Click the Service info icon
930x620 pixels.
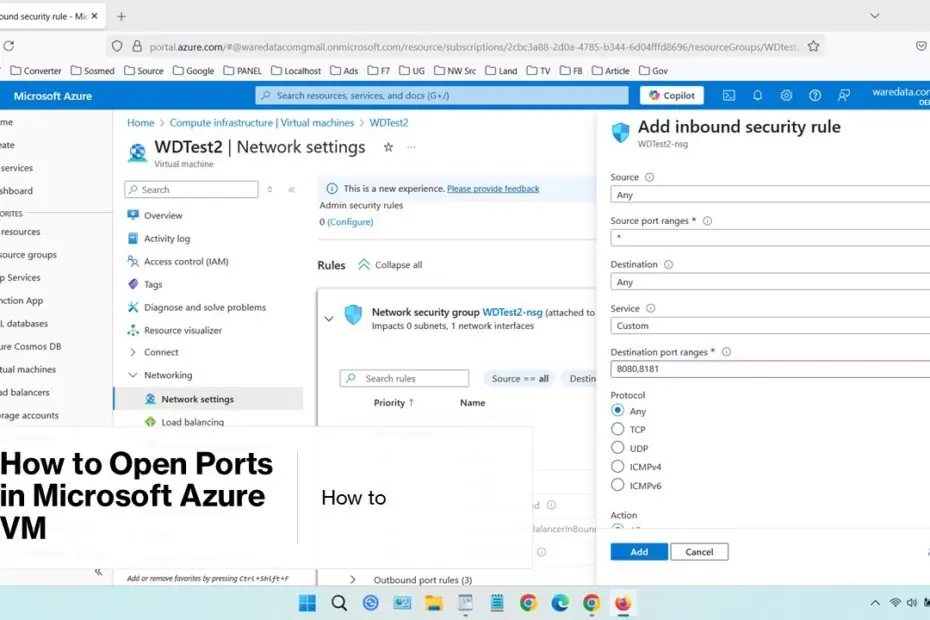[x=650, y=309]
